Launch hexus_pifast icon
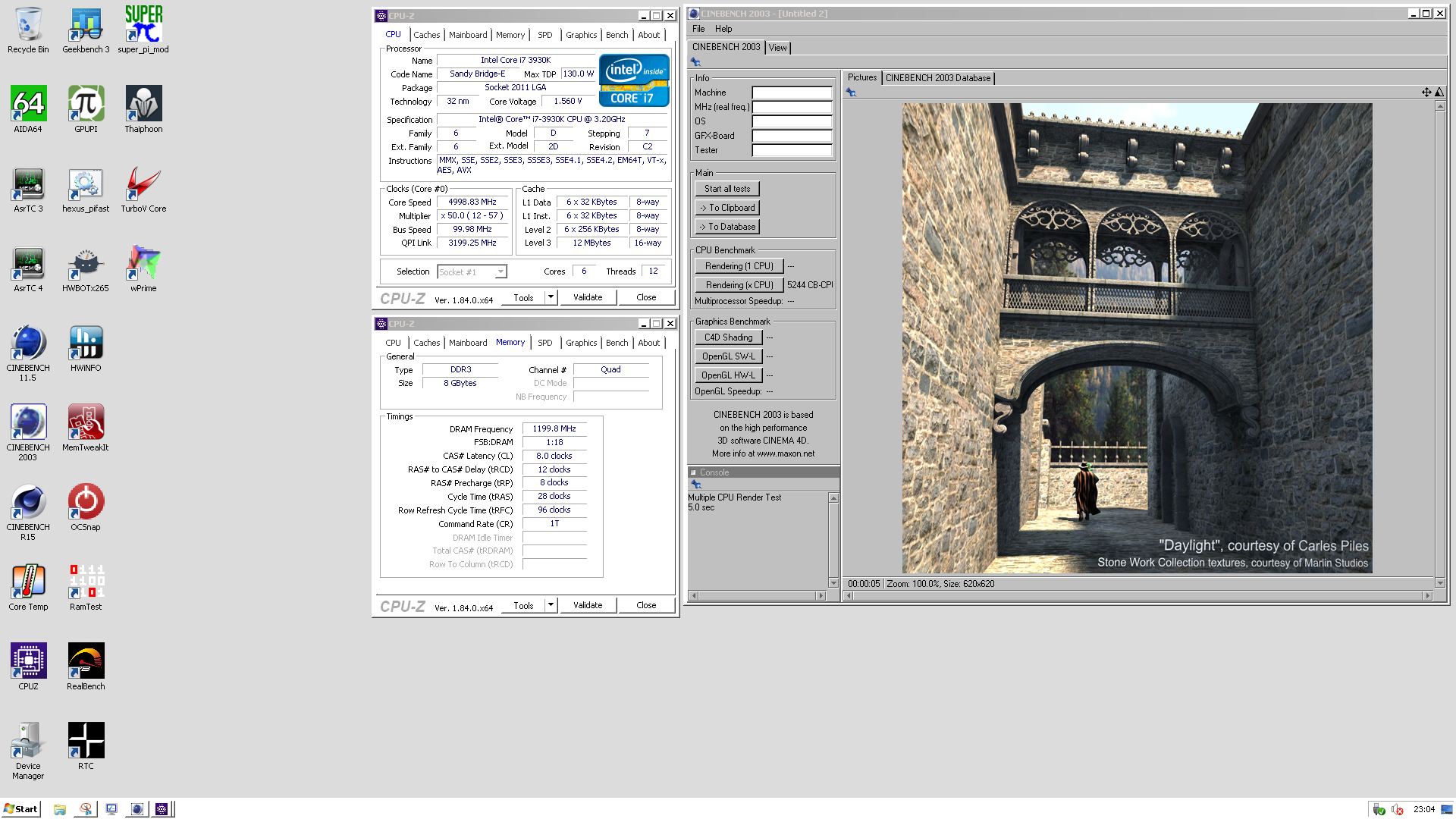Image resolution: width=1456 pixels, height=819 pixels. [86, 190]
